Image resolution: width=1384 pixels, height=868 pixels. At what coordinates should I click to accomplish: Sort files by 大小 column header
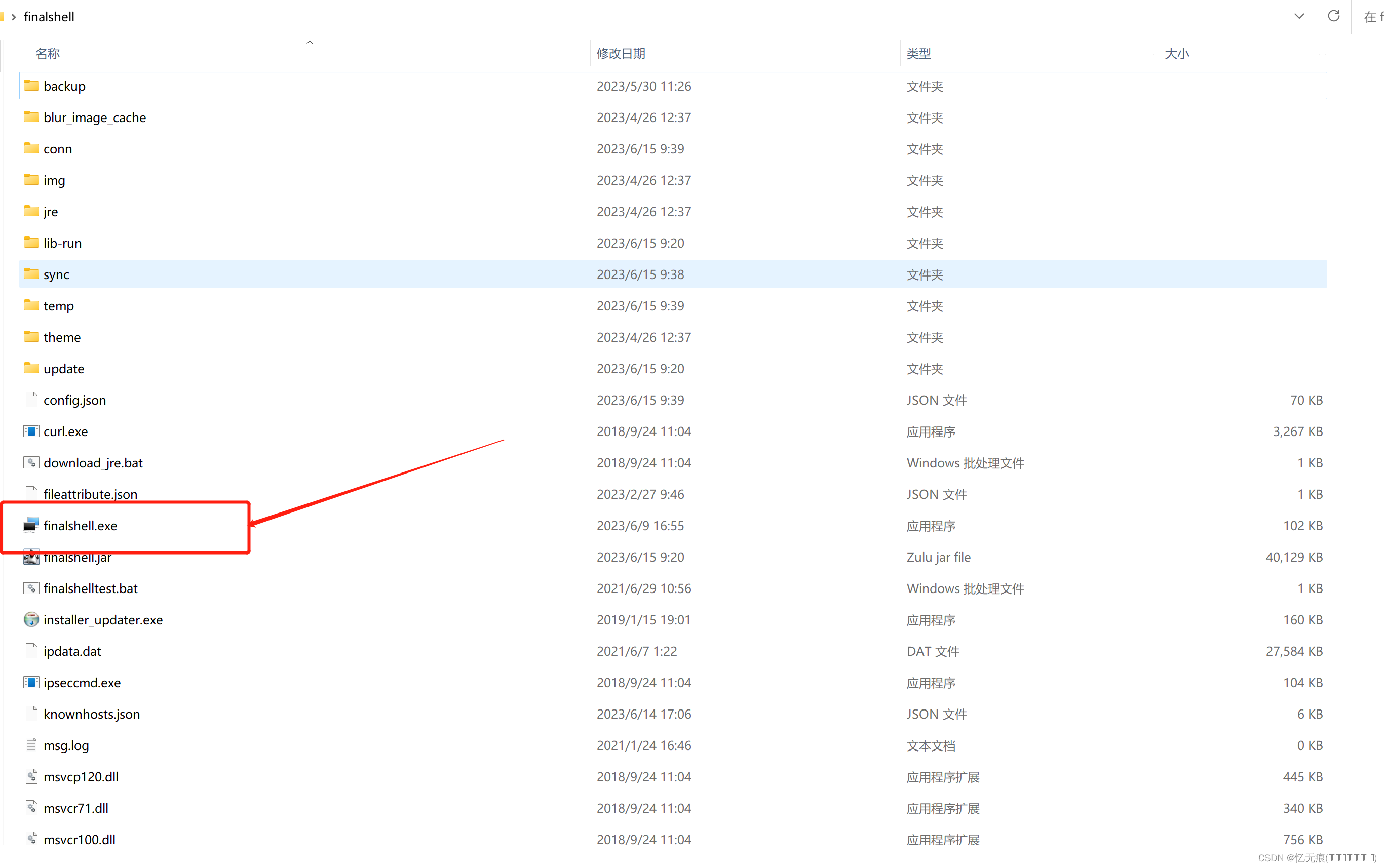click(x=1177, y=53)
